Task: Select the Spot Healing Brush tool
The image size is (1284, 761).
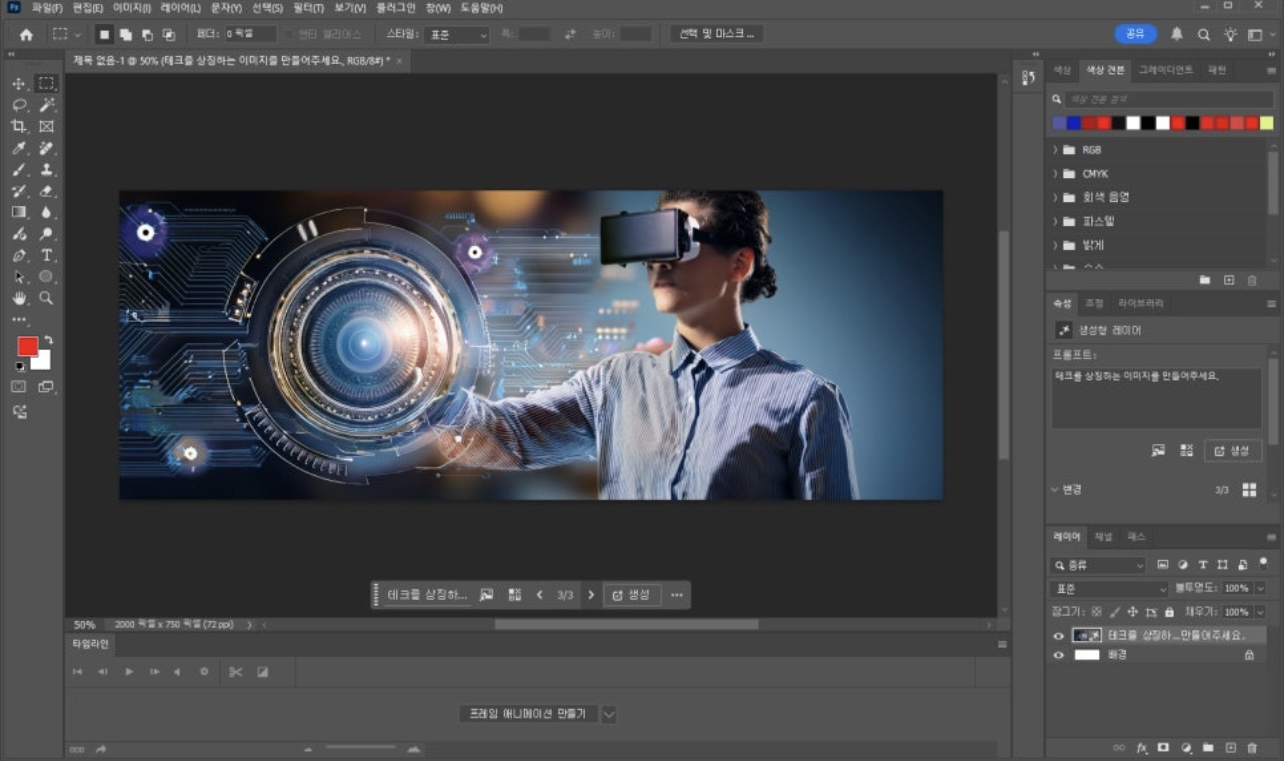Action: click(x=46, y=148)
